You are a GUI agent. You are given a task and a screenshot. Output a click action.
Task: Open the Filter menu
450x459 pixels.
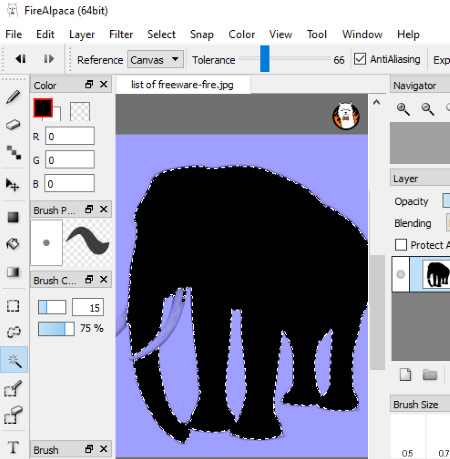tap(121, 34)
